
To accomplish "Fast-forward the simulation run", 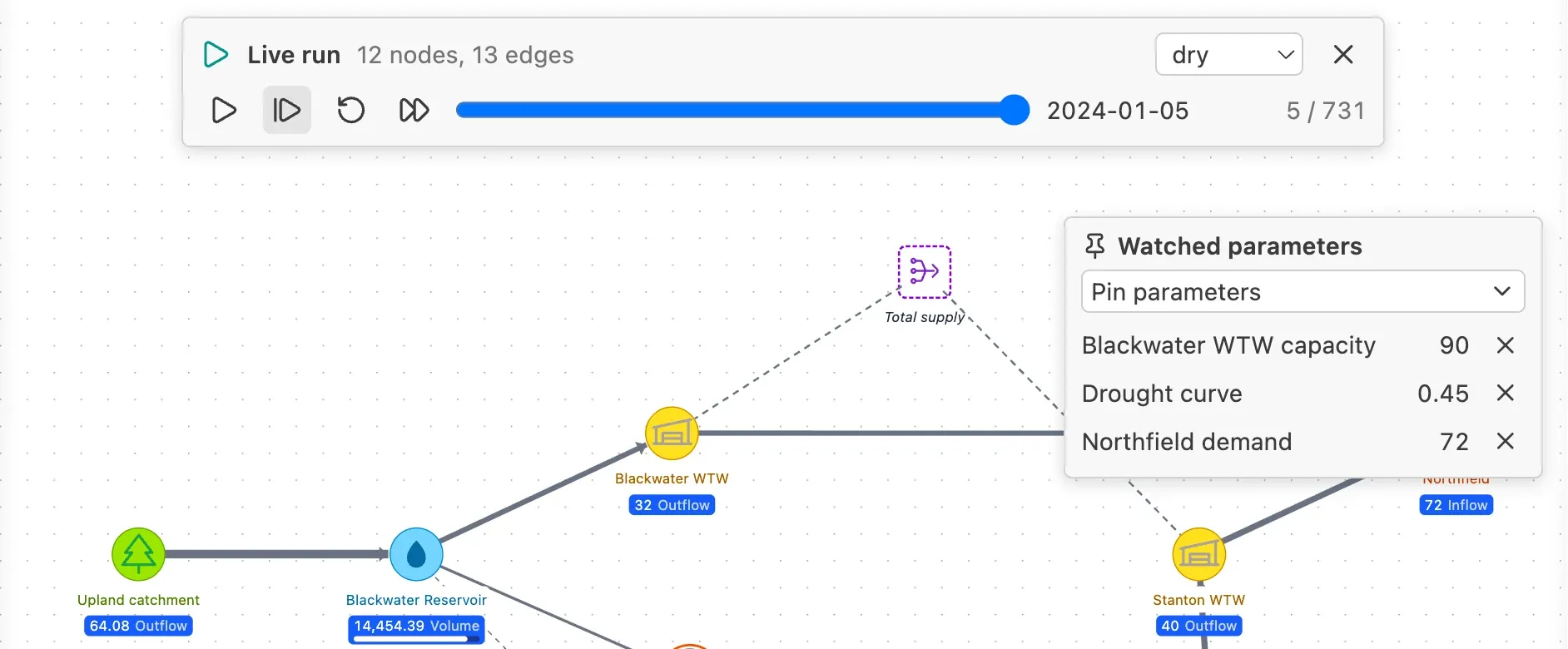I will click(x=414, y=110).
